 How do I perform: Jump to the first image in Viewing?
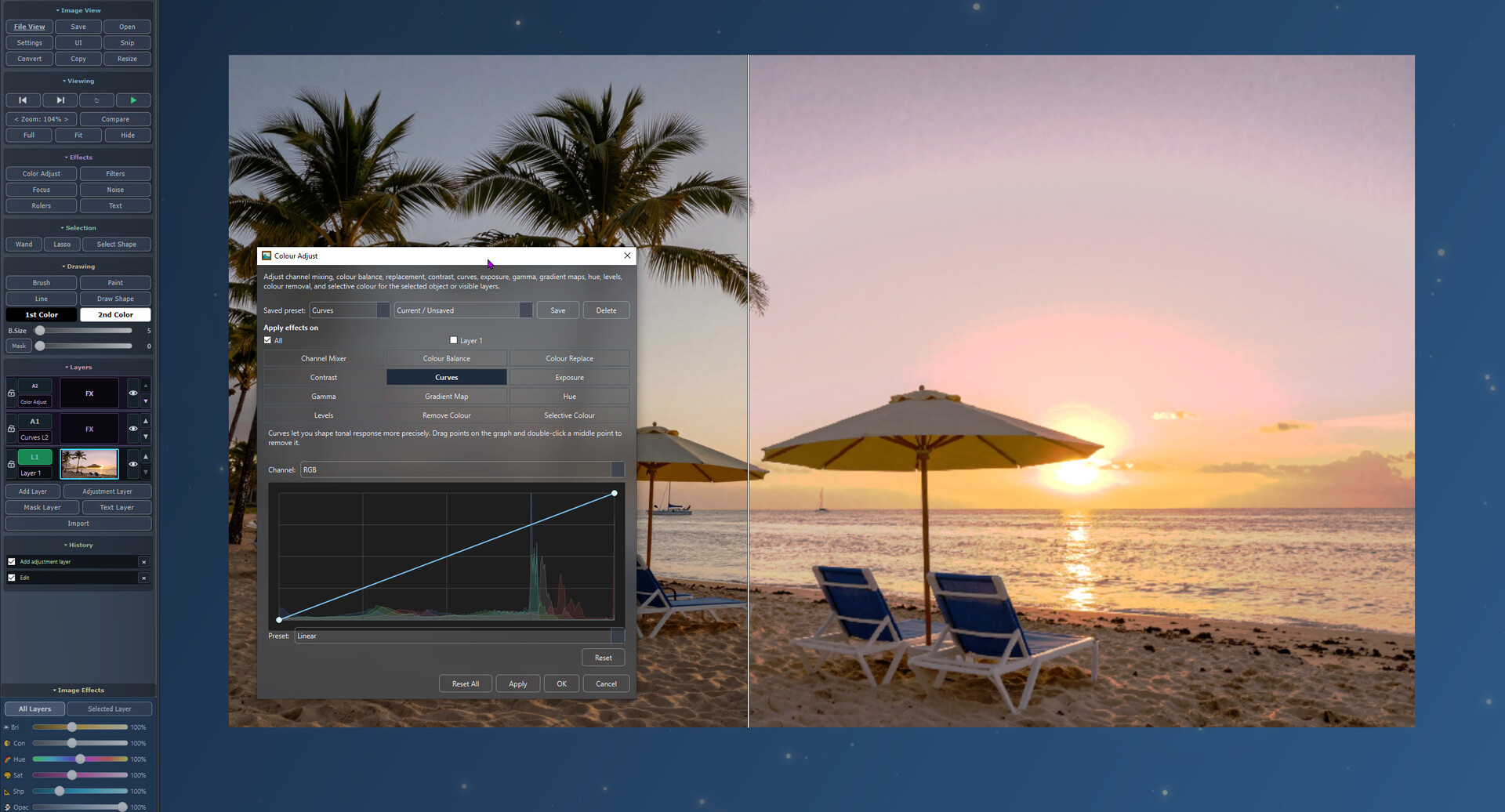23,100
